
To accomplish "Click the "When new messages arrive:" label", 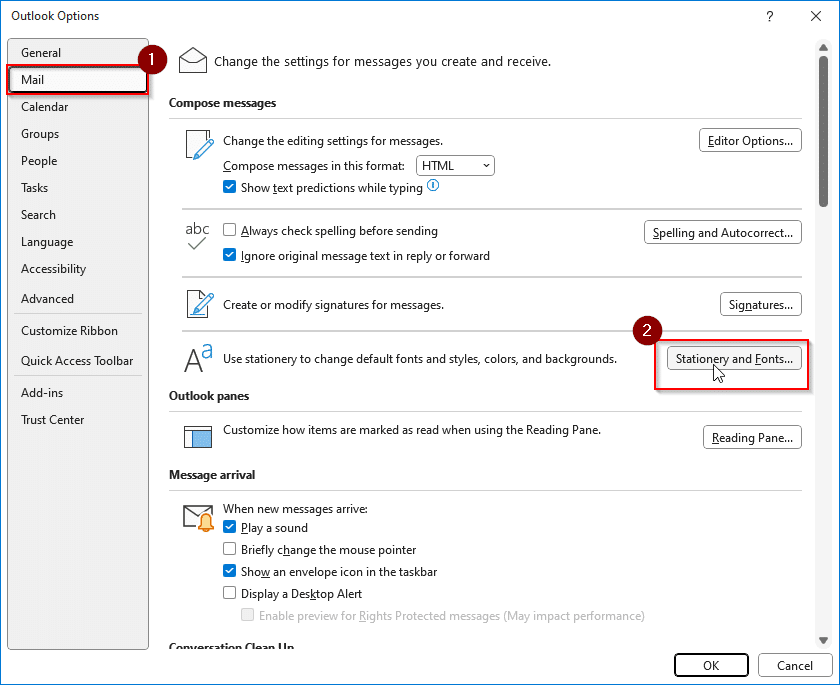I will (x=295, y=508).
